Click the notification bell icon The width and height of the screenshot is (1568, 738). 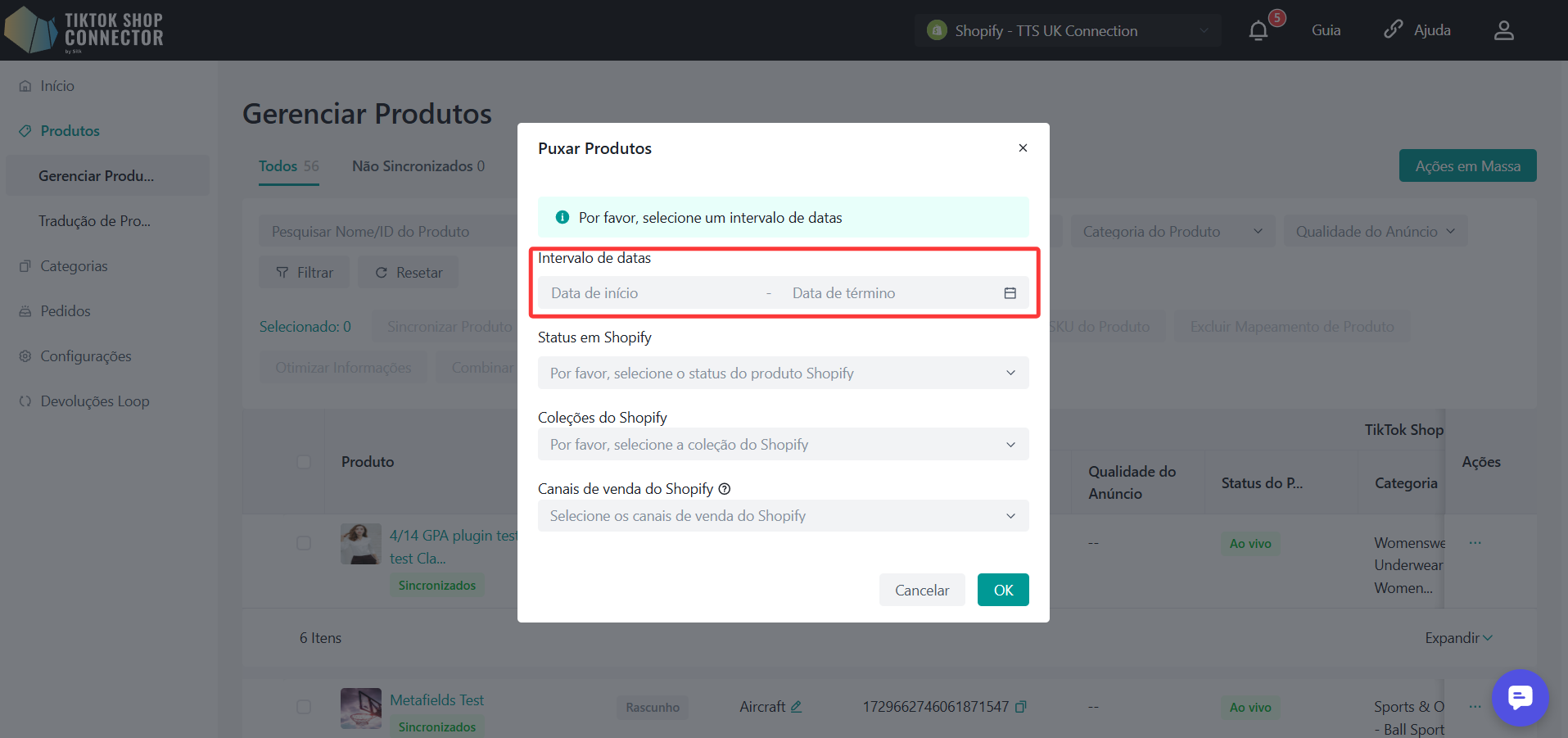(1258, 31)
